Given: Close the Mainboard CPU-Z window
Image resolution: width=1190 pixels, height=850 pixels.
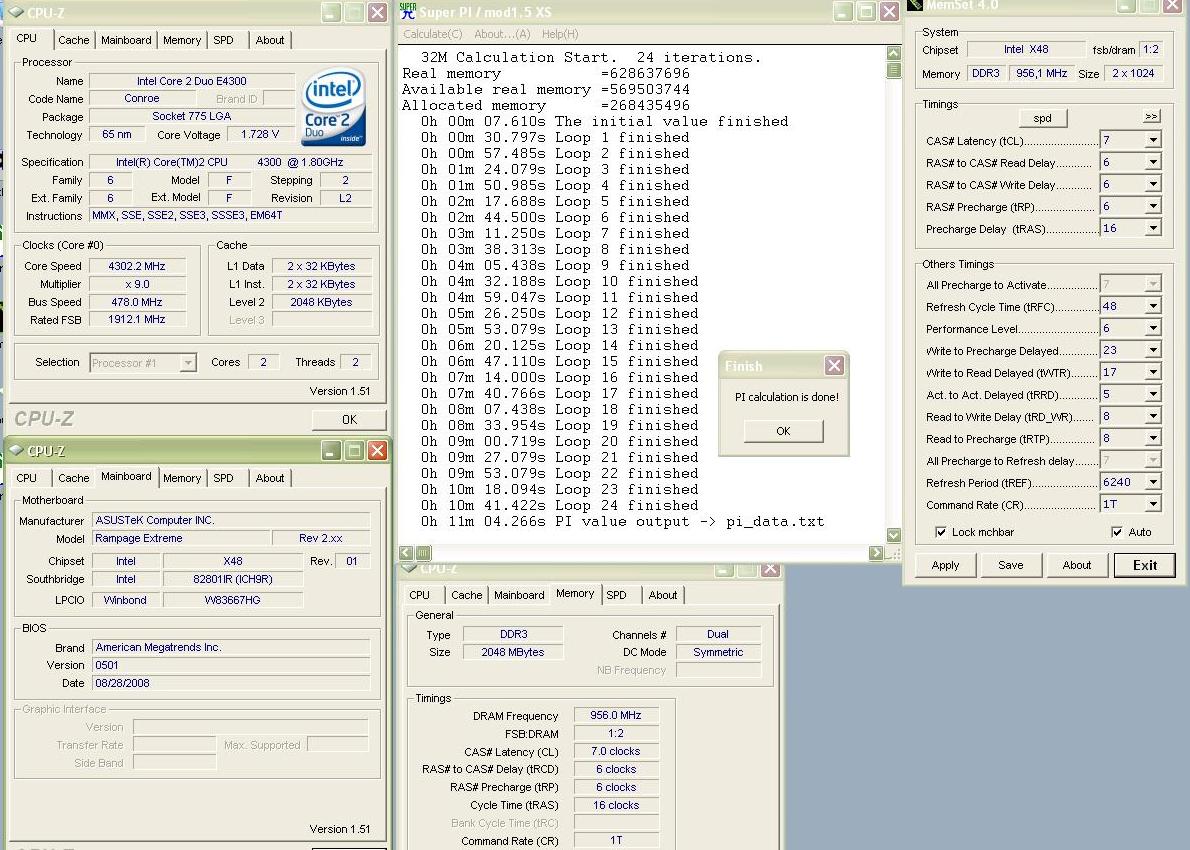Looking at the screenshot, I should (377, 451).
